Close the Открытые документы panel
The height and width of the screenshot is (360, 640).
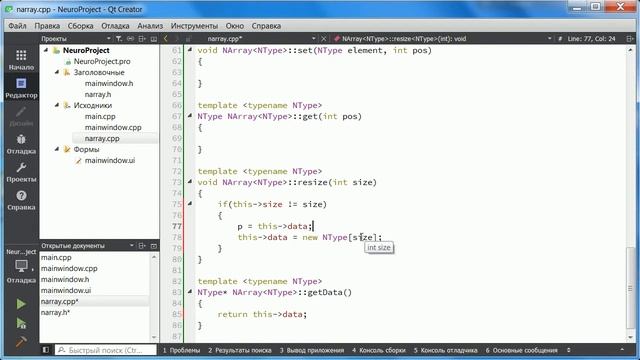coord(154,246)
